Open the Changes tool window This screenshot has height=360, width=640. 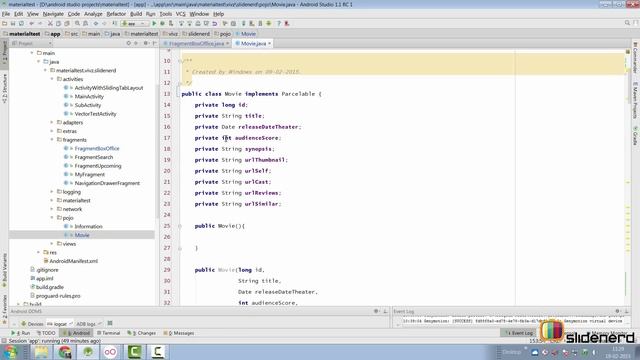click(142, 333)
